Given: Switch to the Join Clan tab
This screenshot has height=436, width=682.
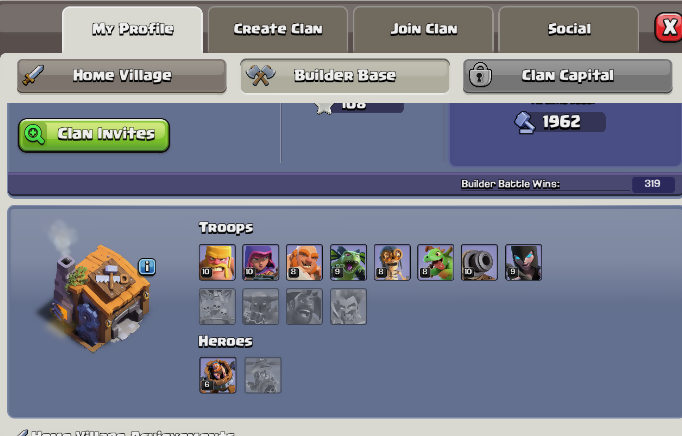Looking at the screenshot, I should (x=424, y=29).
